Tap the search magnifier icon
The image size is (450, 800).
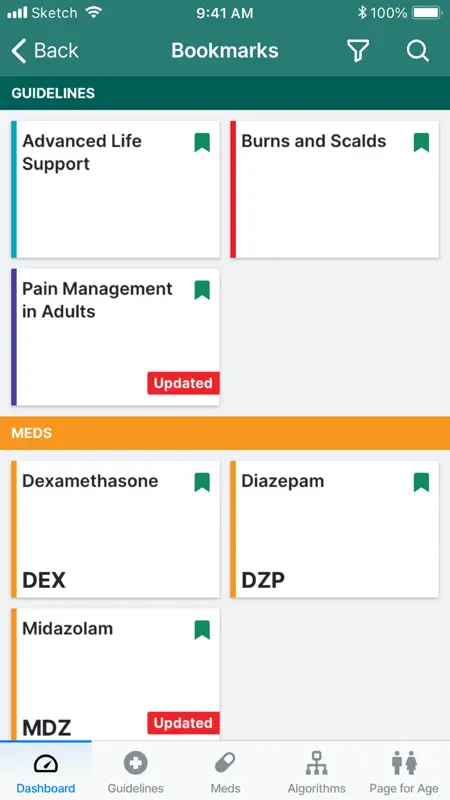click(417, 51)
